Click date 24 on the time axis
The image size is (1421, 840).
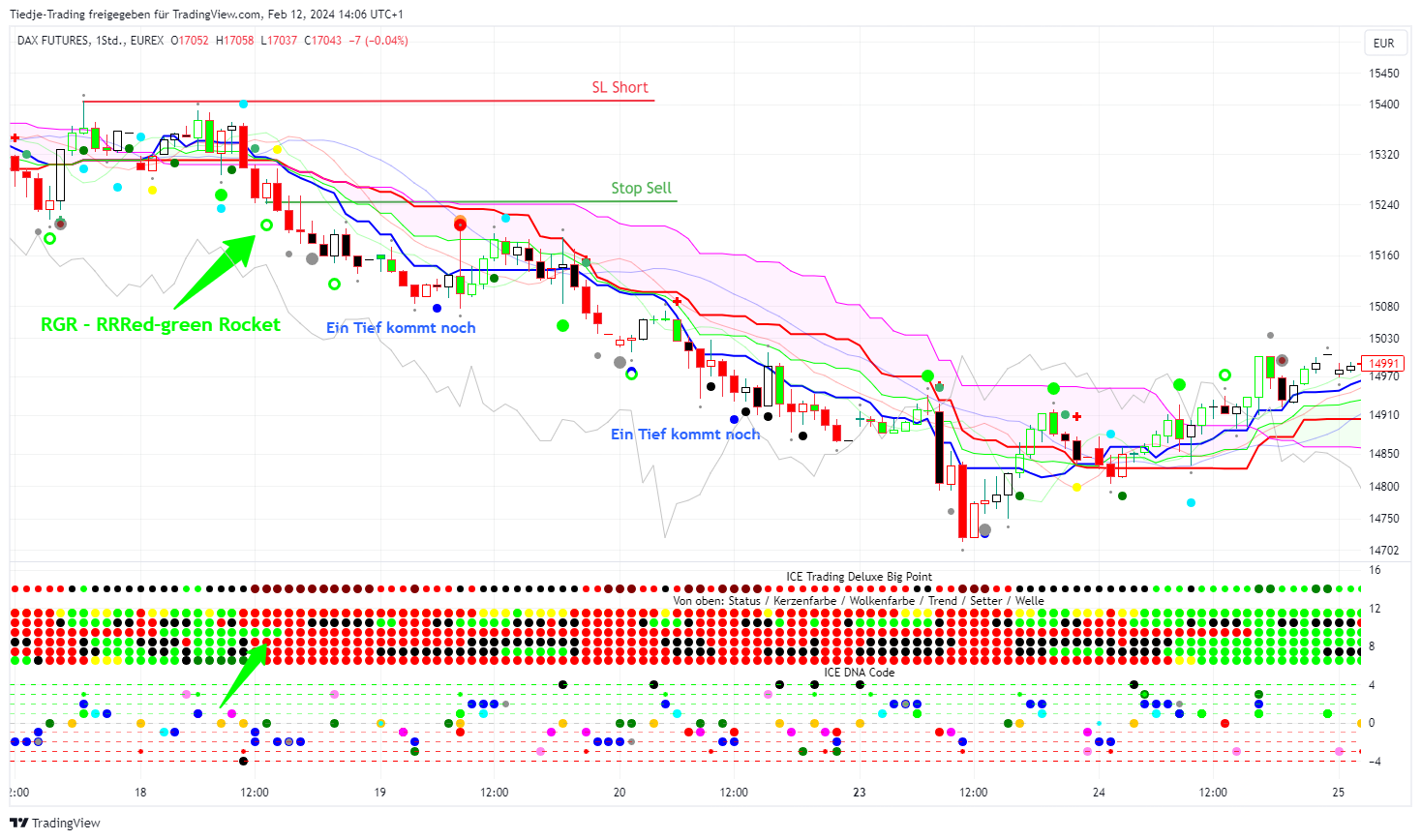point(1099,792)
